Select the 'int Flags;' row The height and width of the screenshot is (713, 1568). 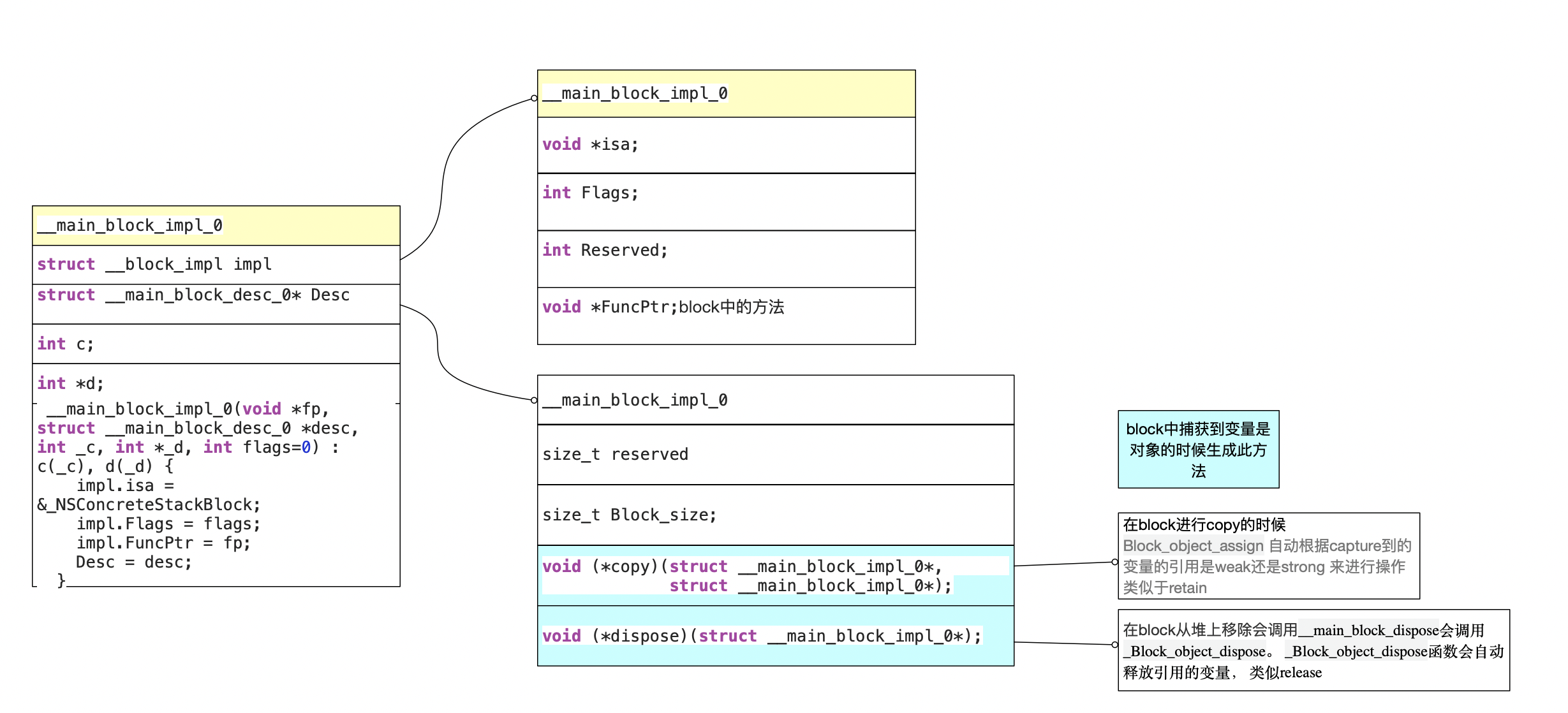click(726, 202)
